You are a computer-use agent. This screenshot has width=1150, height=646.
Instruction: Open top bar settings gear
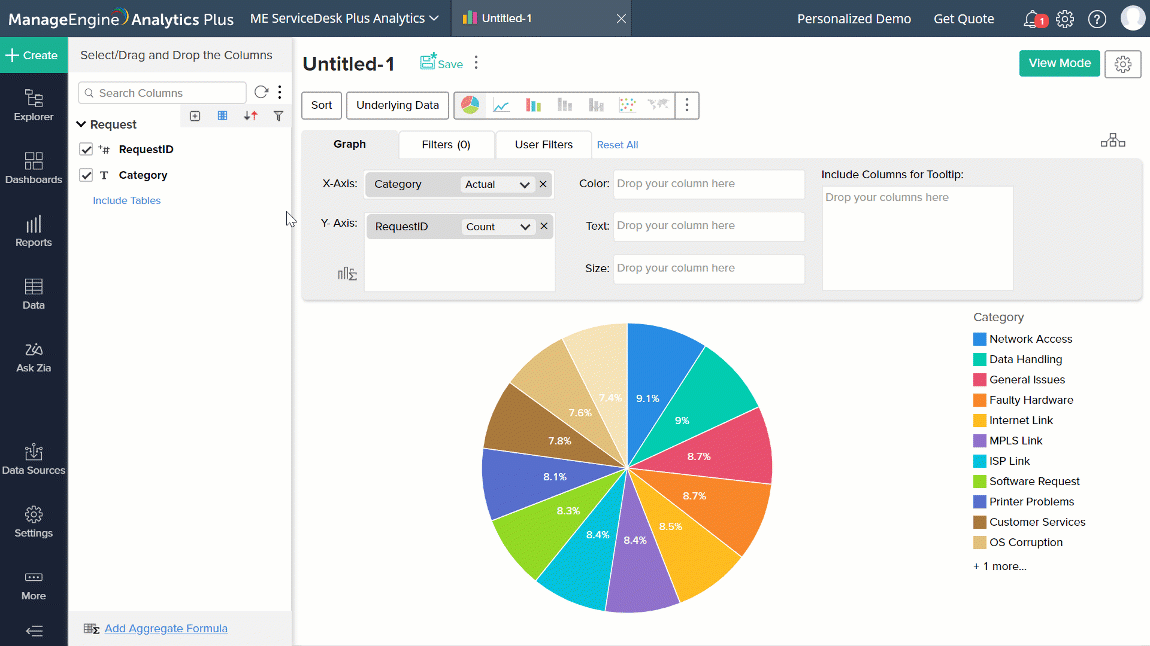1065,19
